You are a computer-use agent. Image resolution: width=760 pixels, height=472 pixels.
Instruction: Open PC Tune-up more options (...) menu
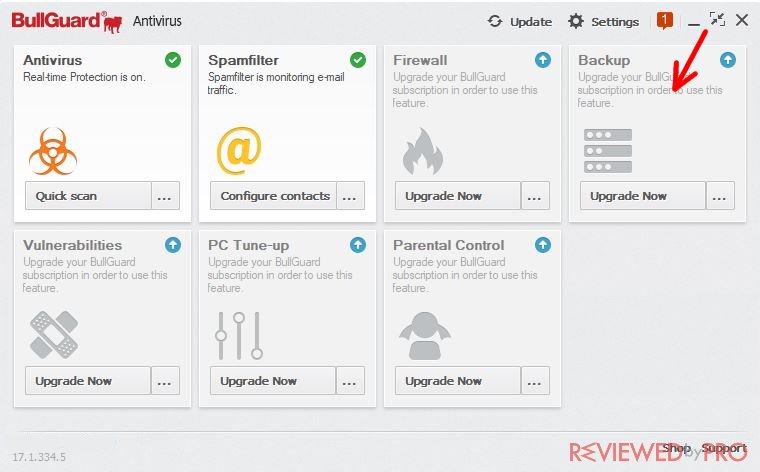pos(350,381)
